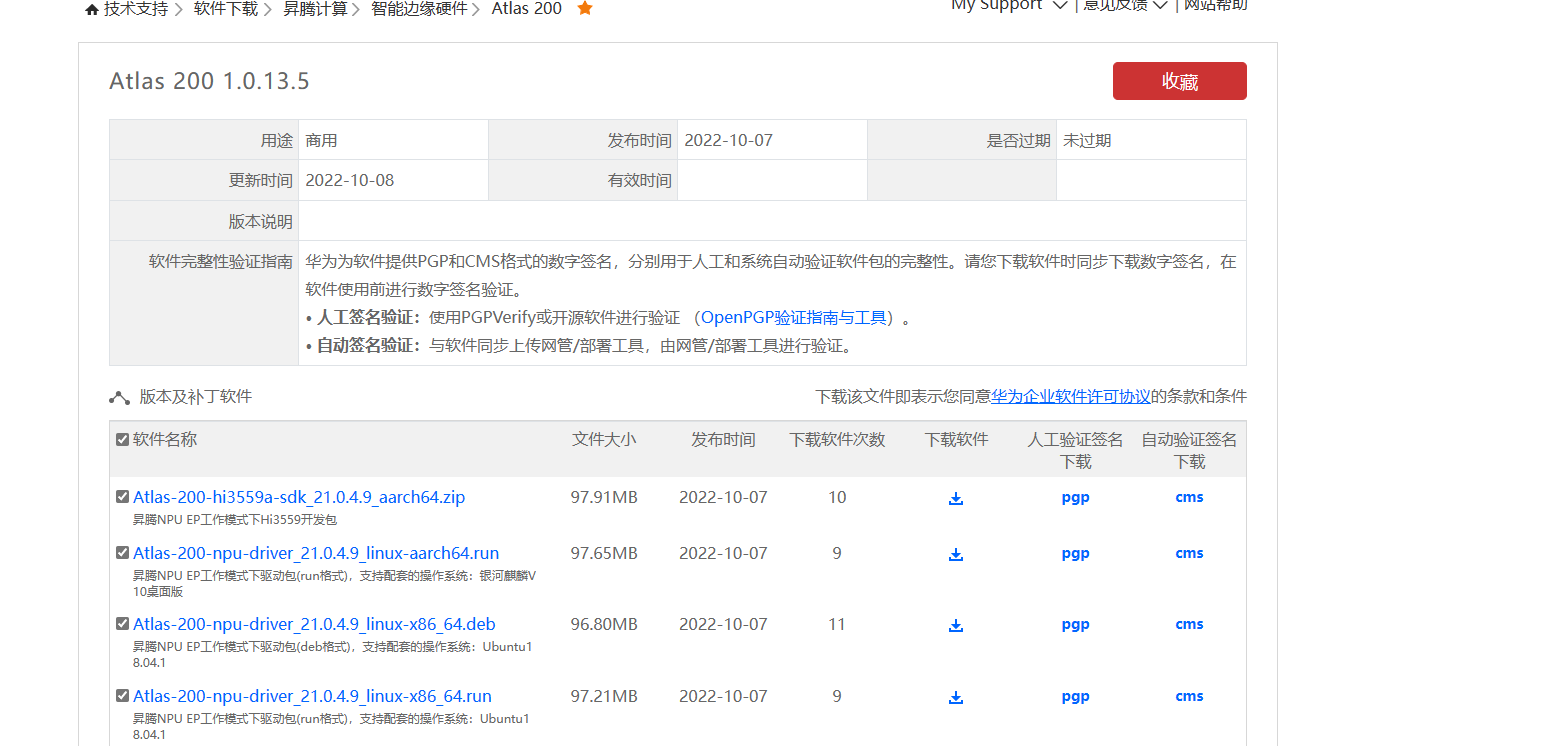1564x746 pixels.
Task: Click the version and patch software icon
Action: 119,397
